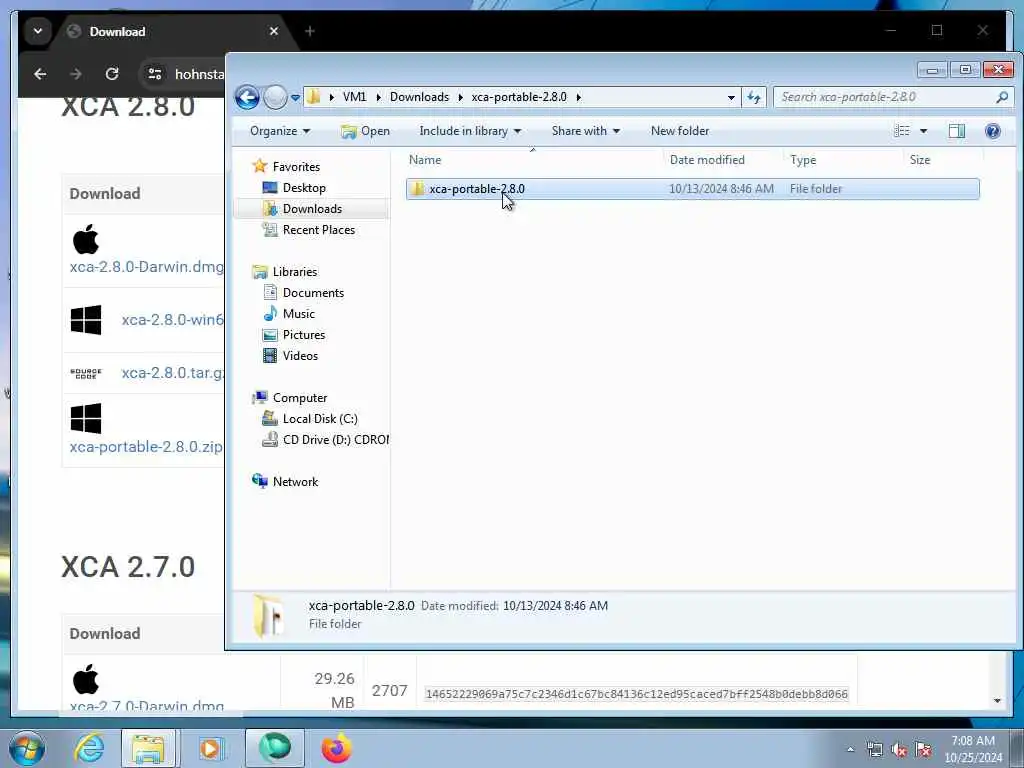Click xca-2.7.0-Darwin.dmg link in browser
The image size is (1024, 768).
(146, 706)
